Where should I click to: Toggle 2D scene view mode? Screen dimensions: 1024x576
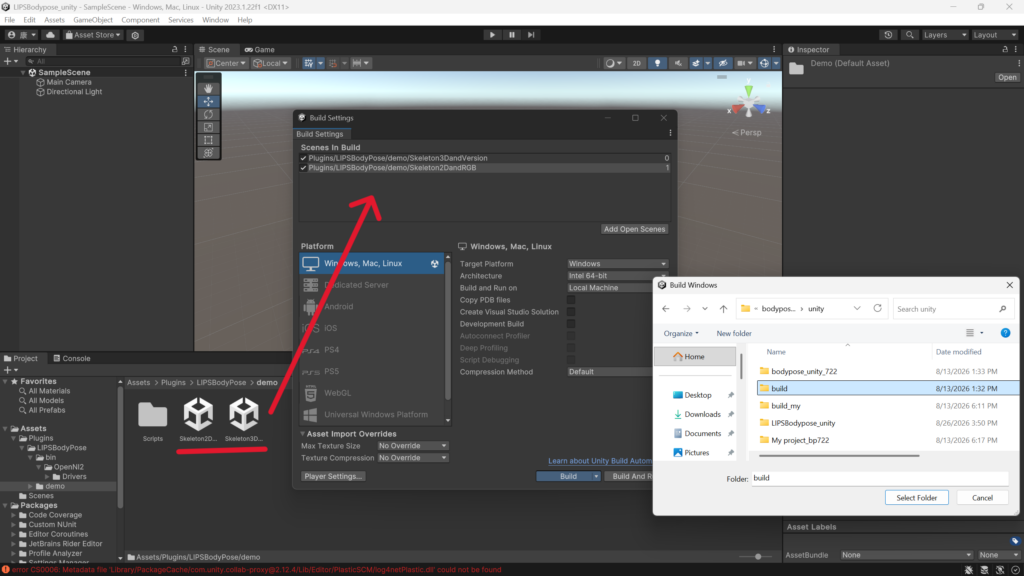point(636,63)
